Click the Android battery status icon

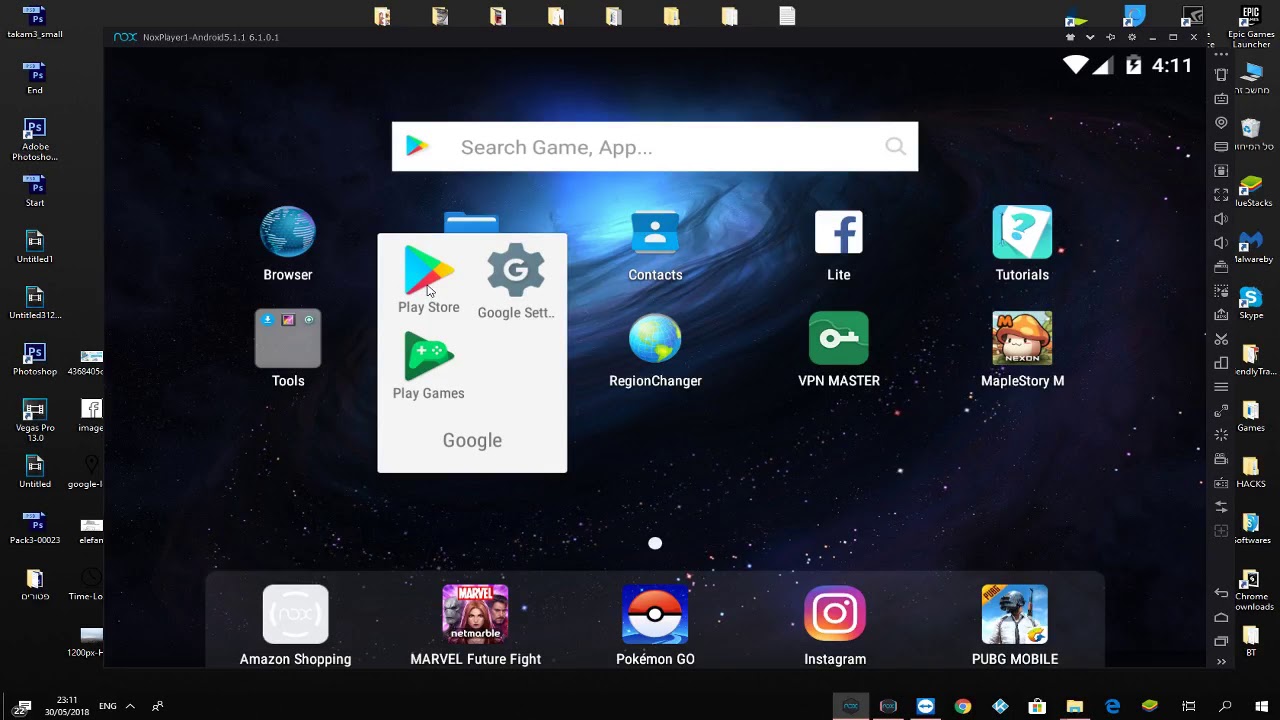pos(1134,66)
